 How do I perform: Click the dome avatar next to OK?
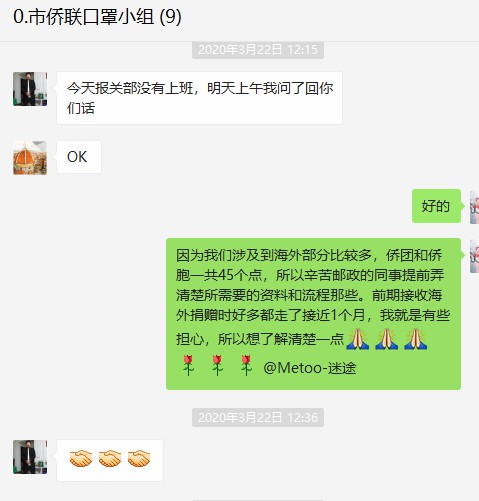30,158
